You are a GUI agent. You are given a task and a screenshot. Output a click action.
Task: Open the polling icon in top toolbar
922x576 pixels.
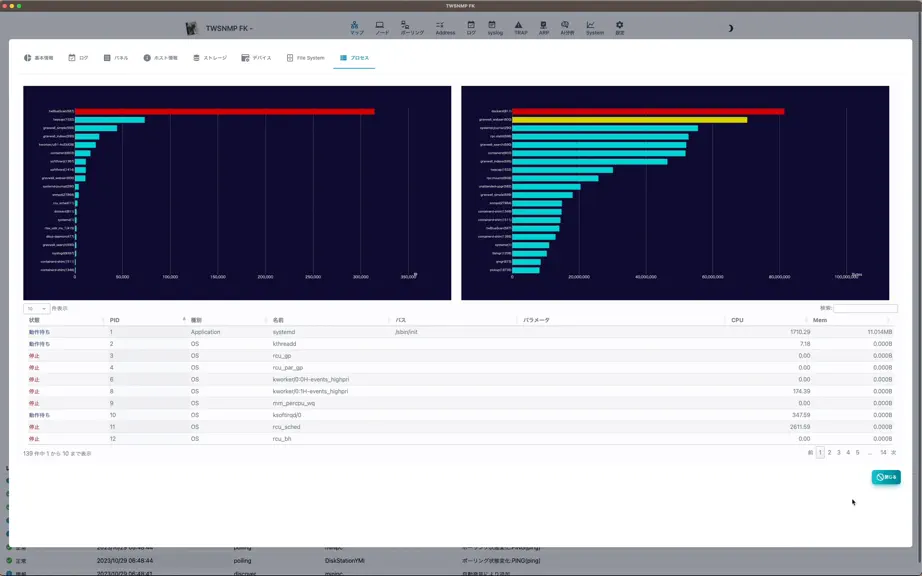point(412,28)
